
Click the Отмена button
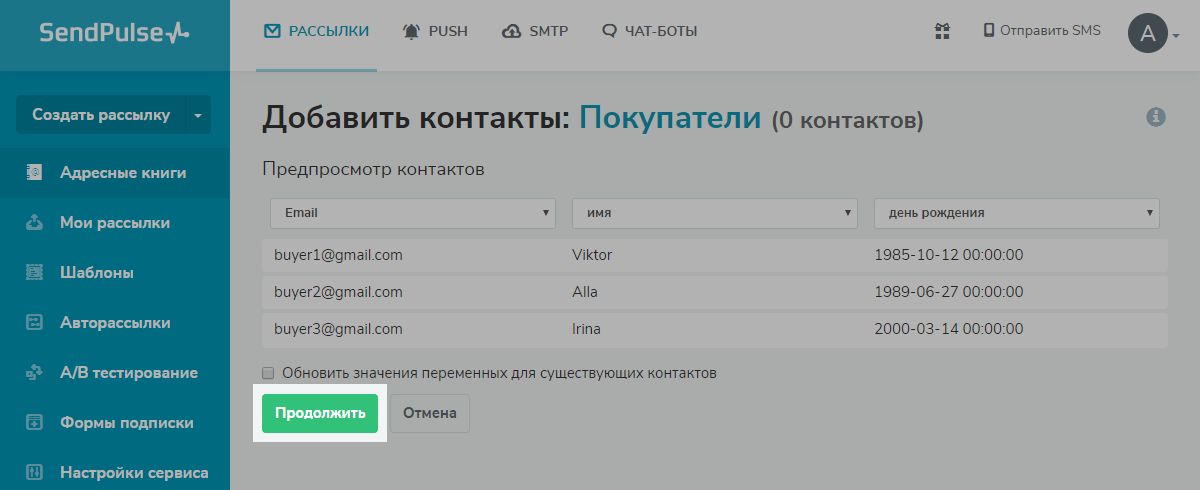pyautogui.click(x=430, y=413)
